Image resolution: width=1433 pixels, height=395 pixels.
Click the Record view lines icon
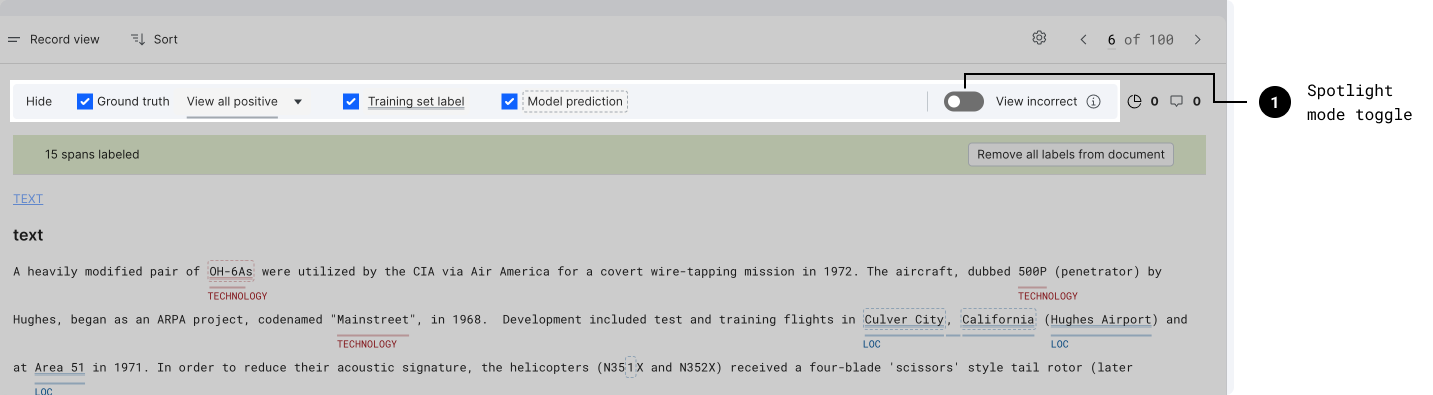tap(14, 39)
